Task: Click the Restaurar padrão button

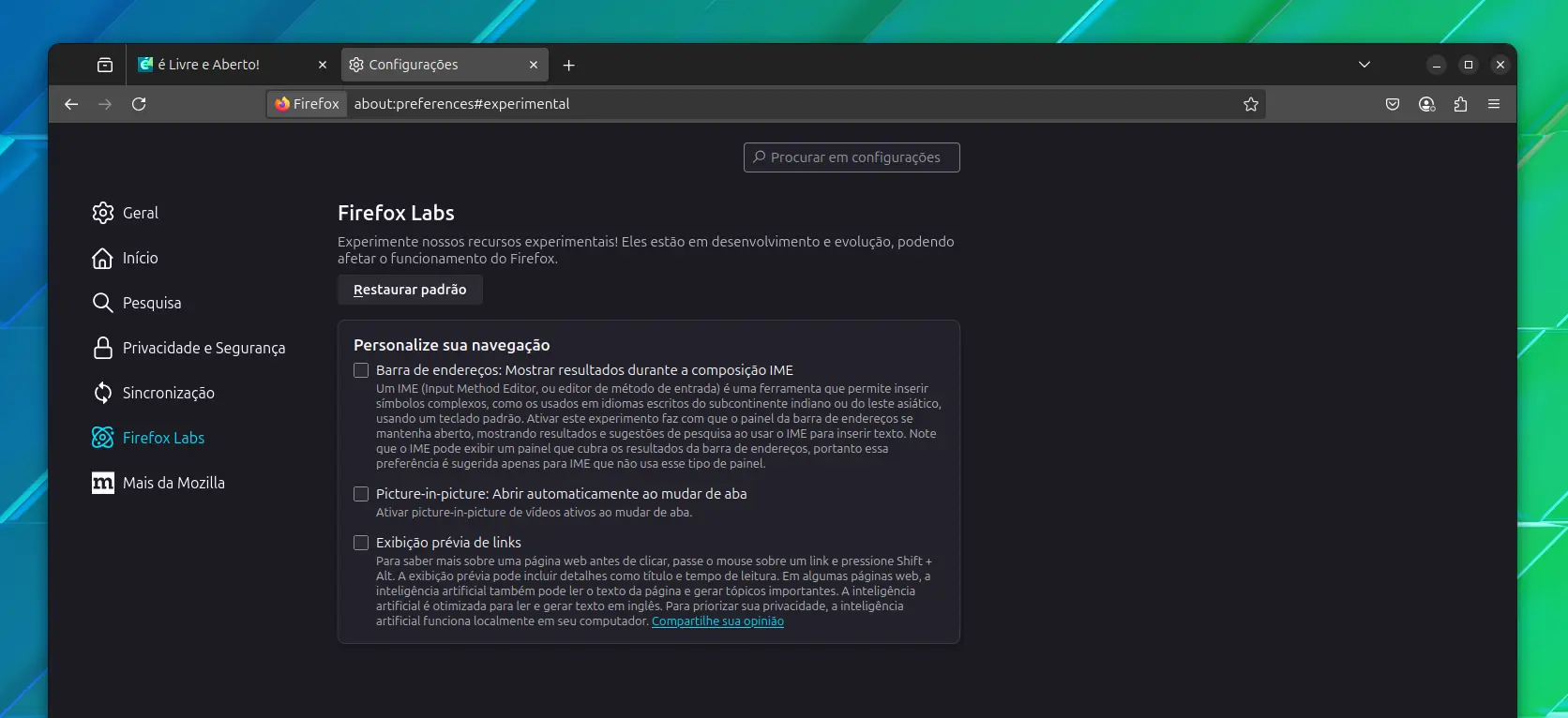Action: [x=410, y=290]
